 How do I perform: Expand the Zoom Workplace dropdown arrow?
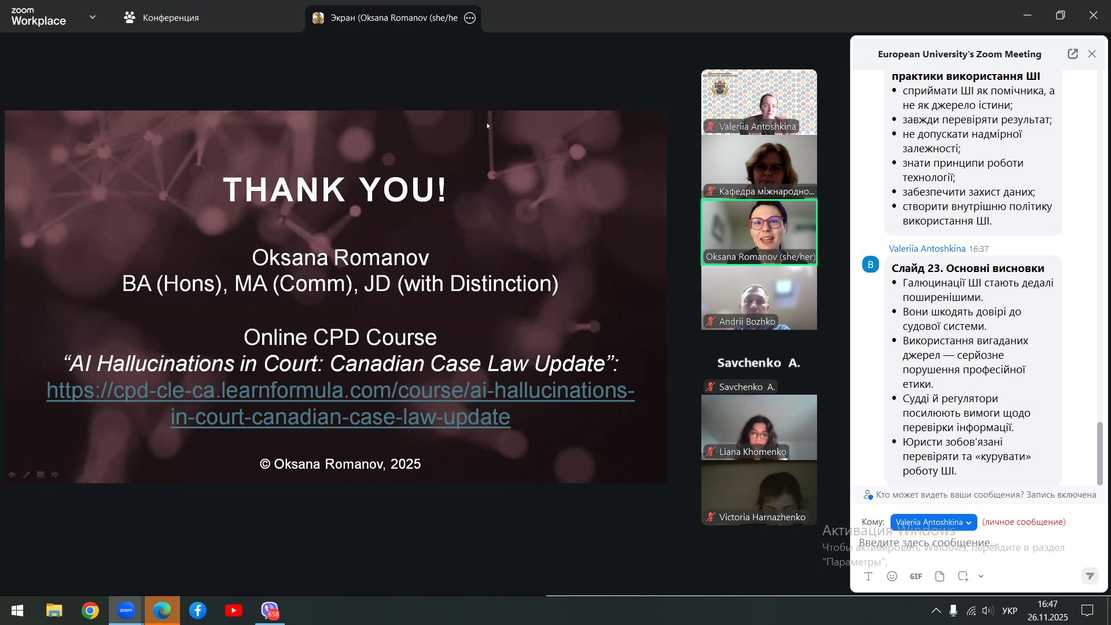click(92, 17)
